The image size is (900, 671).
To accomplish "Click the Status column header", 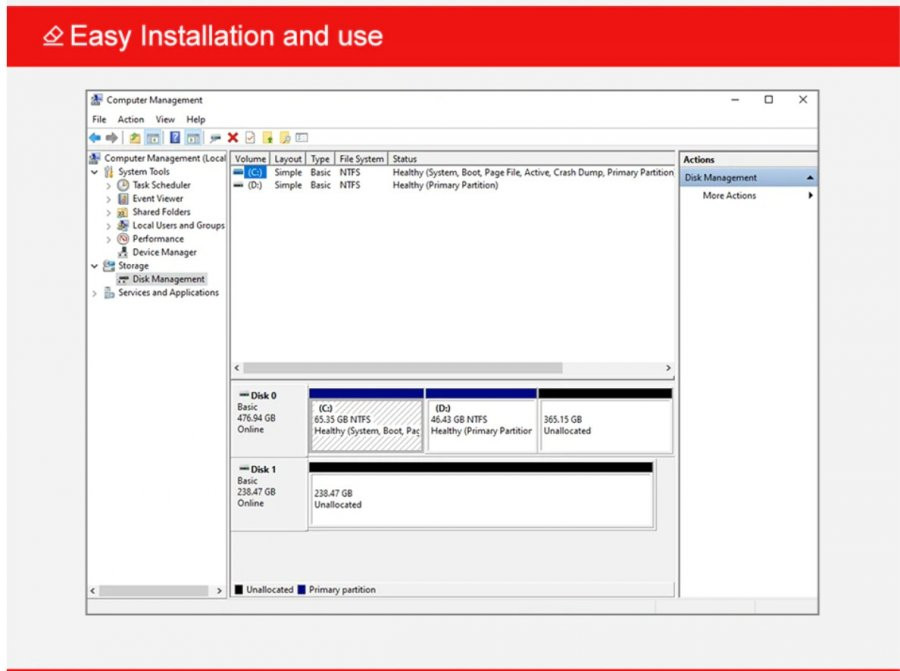I will (x=404, y=159).
